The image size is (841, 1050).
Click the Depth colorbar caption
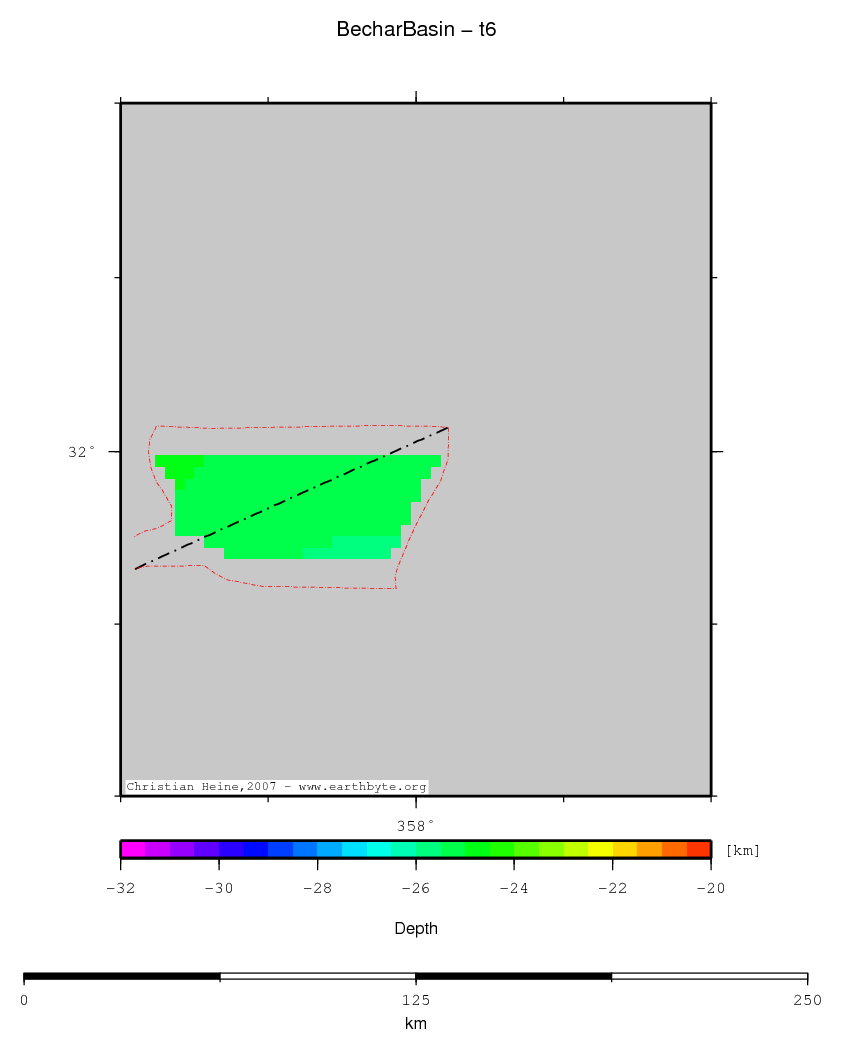click(415, 929)
